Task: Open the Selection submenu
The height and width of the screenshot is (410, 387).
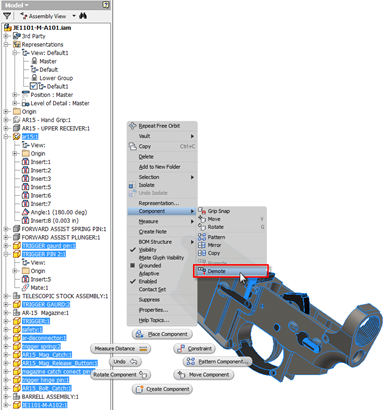Action: click(x=162, y=177)
